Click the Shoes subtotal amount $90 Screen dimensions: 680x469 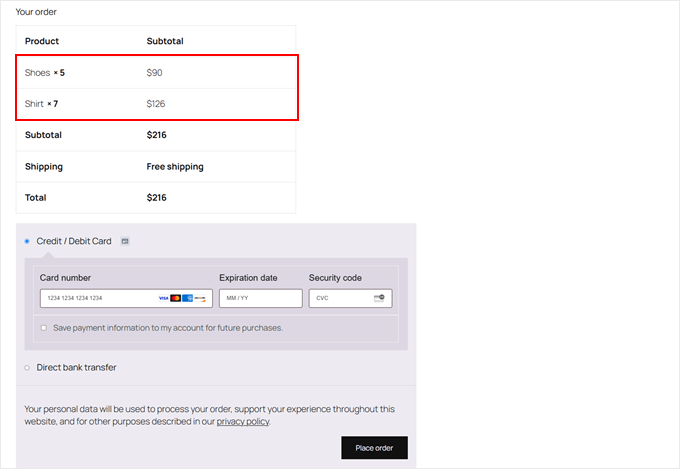click(x=155, y=73)
